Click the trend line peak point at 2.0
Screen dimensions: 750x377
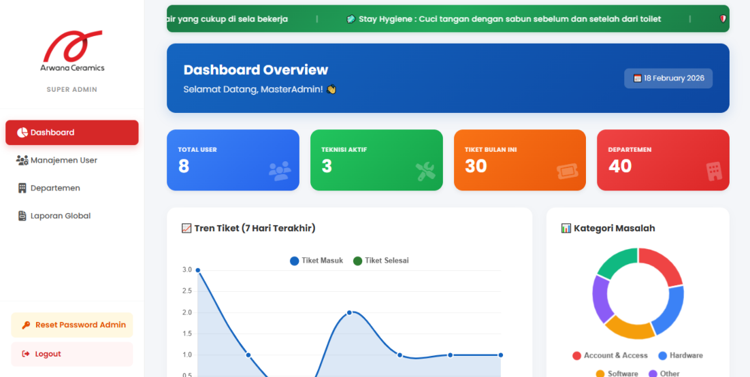[349, 312]
